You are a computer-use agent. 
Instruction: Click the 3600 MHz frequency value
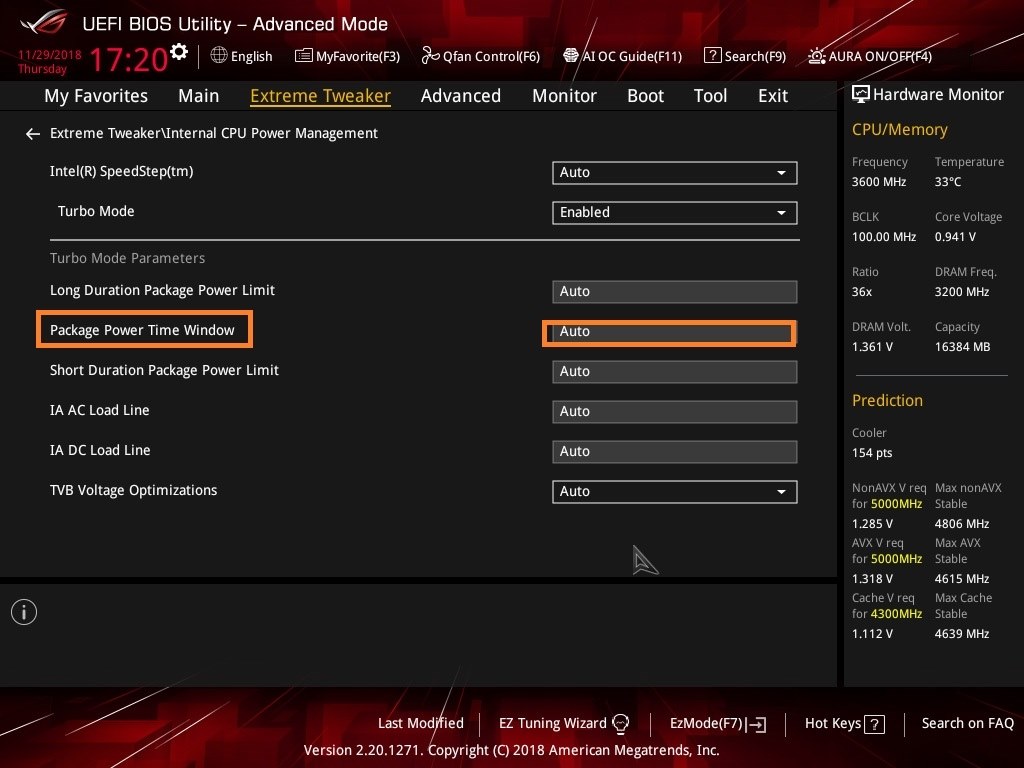879,182
